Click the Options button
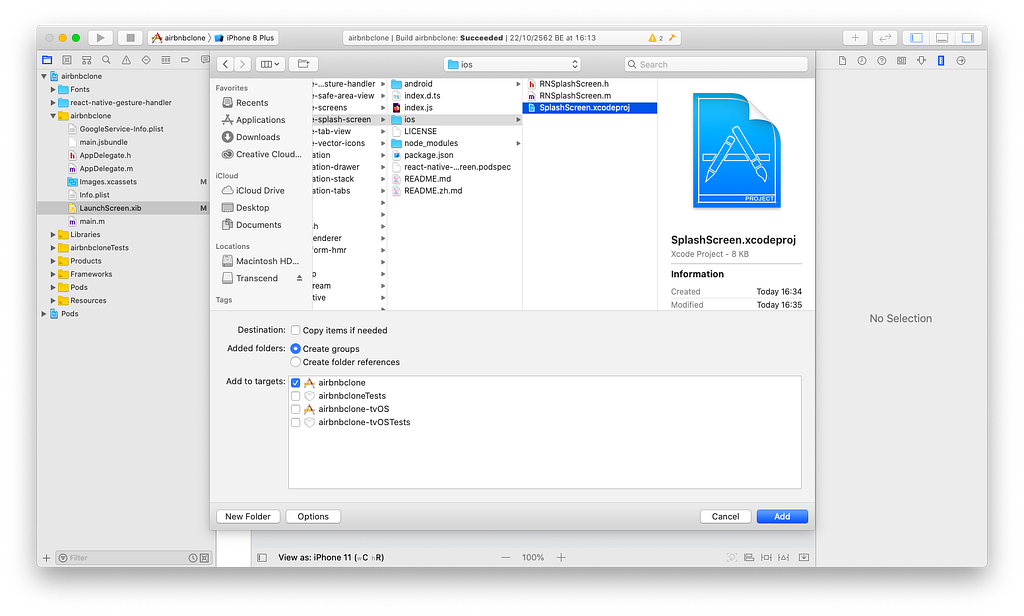The image size is (1024, 616). pos(313,517)
